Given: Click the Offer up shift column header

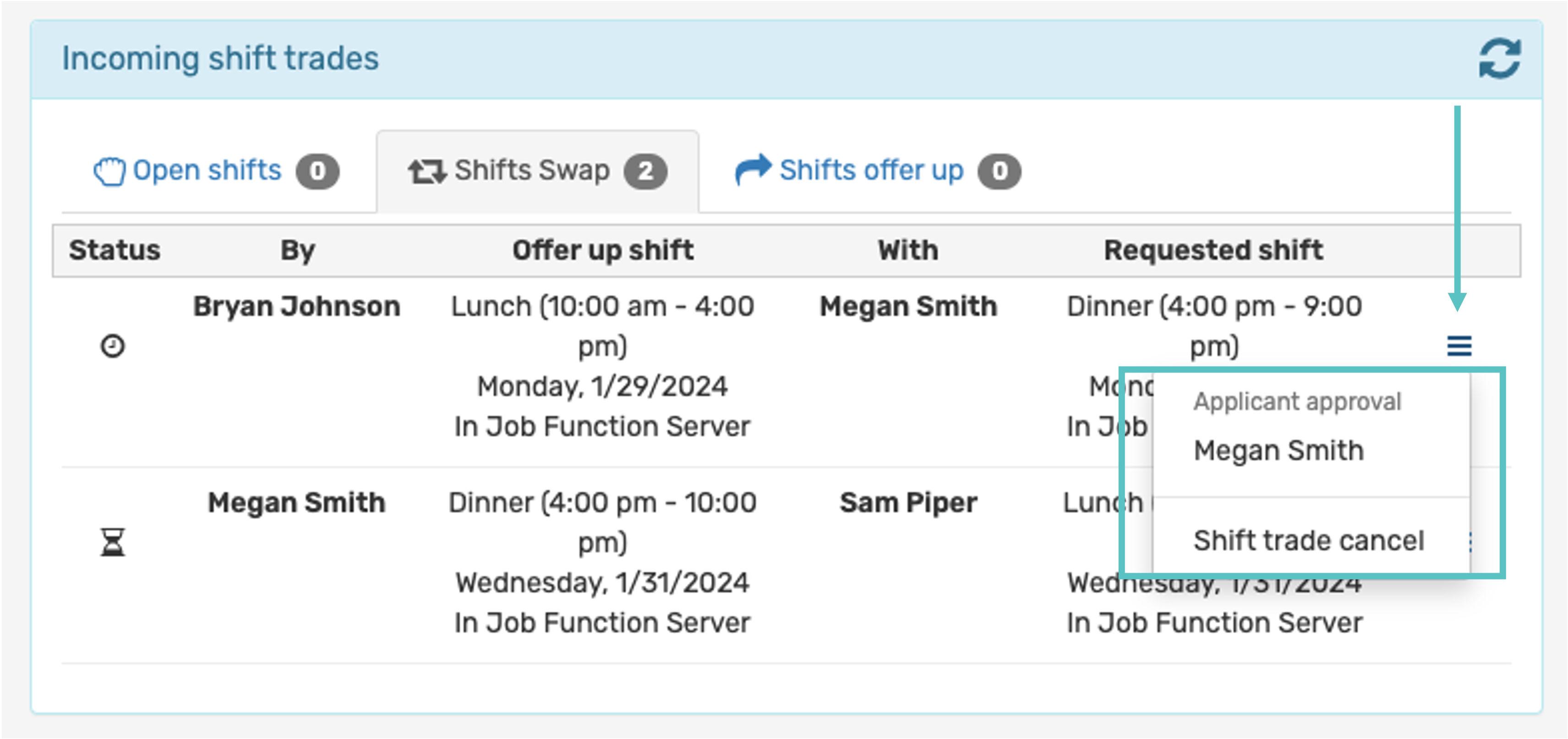Looking at the screenshot, I should tap(603, 250).
